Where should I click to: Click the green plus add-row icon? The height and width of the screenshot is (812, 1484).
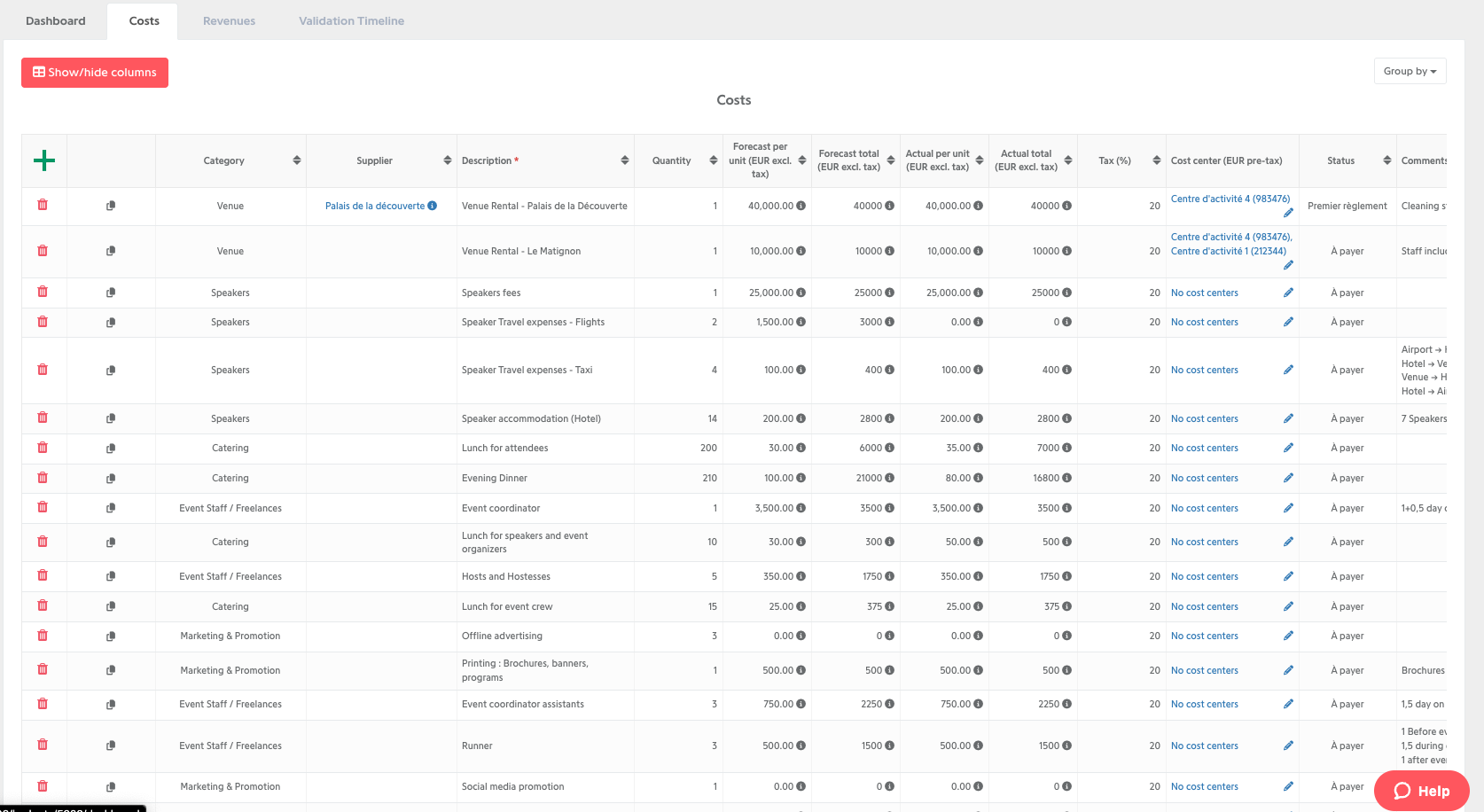tap(44, 160)
